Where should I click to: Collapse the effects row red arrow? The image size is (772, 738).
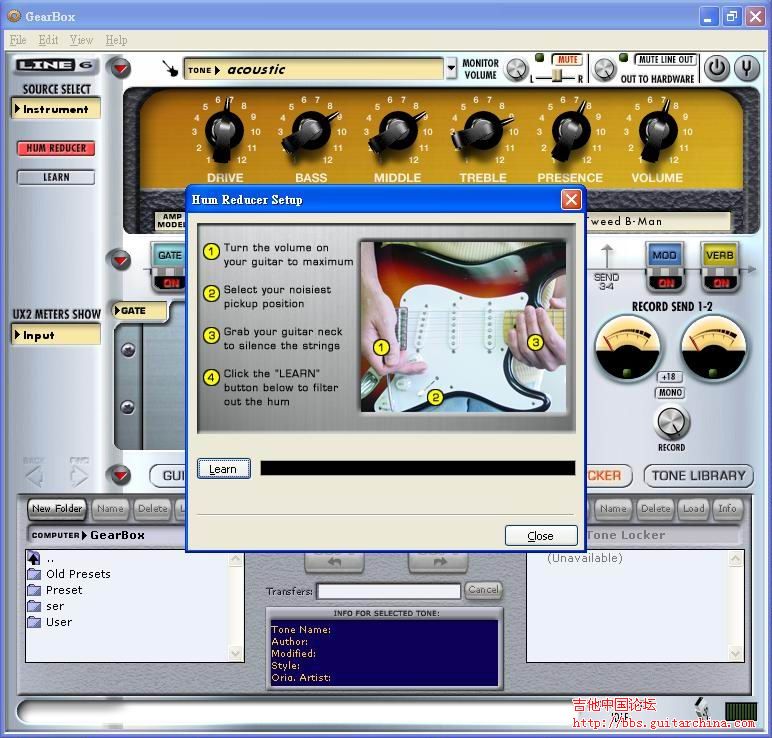point(120,260)
